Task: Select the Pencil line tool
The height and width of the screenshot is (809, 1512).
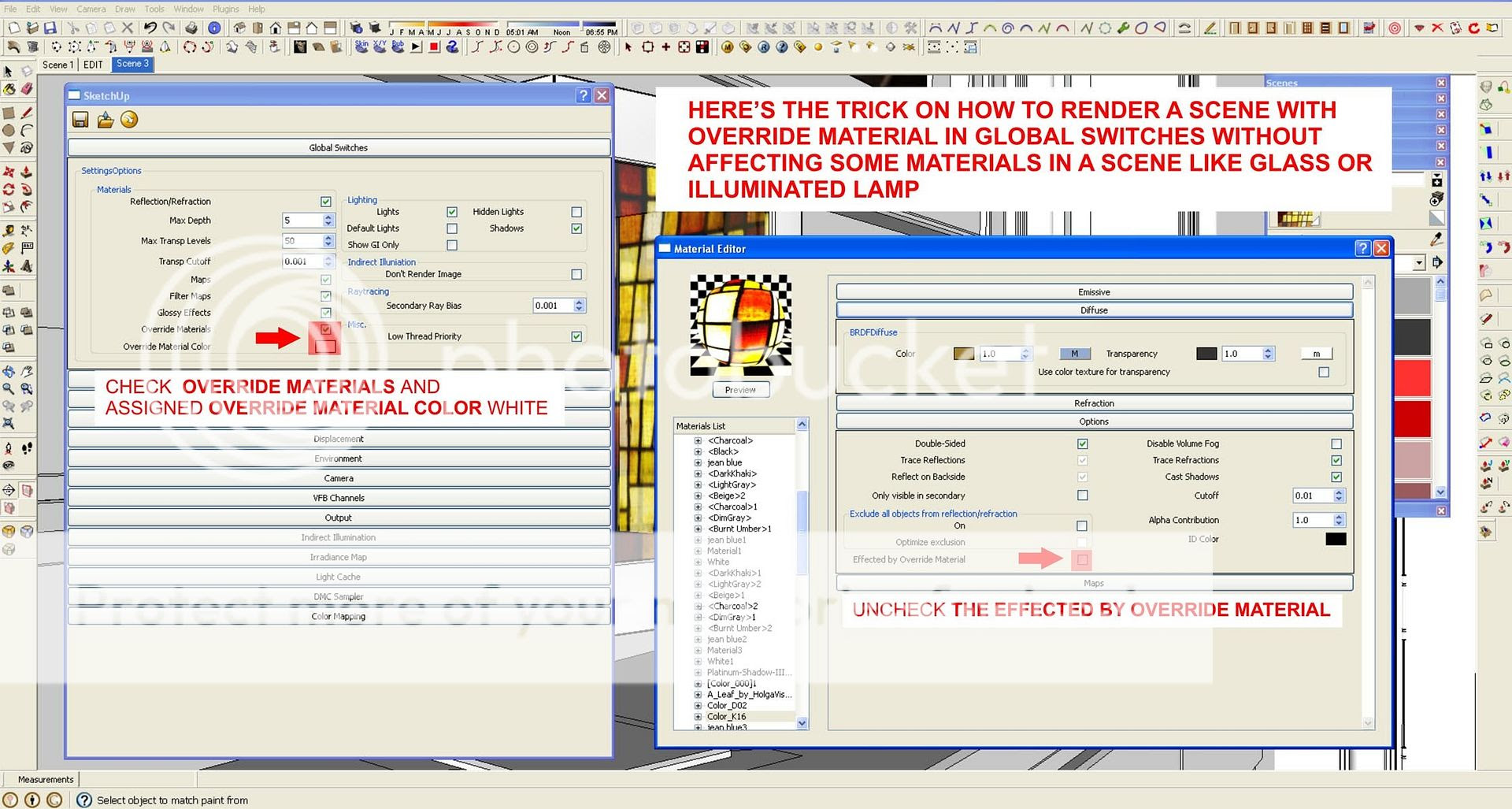Action: (27, 113)
